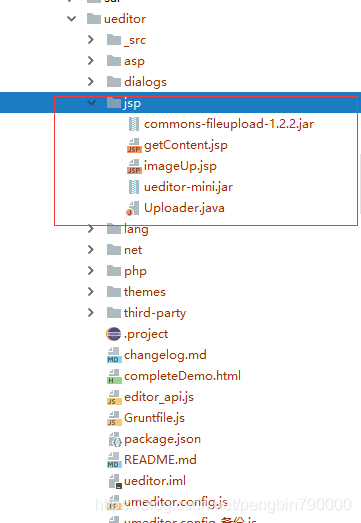This screenshot has width=361, height=523.
Task: Expand the net folder arrow
Action: (91, 250)
